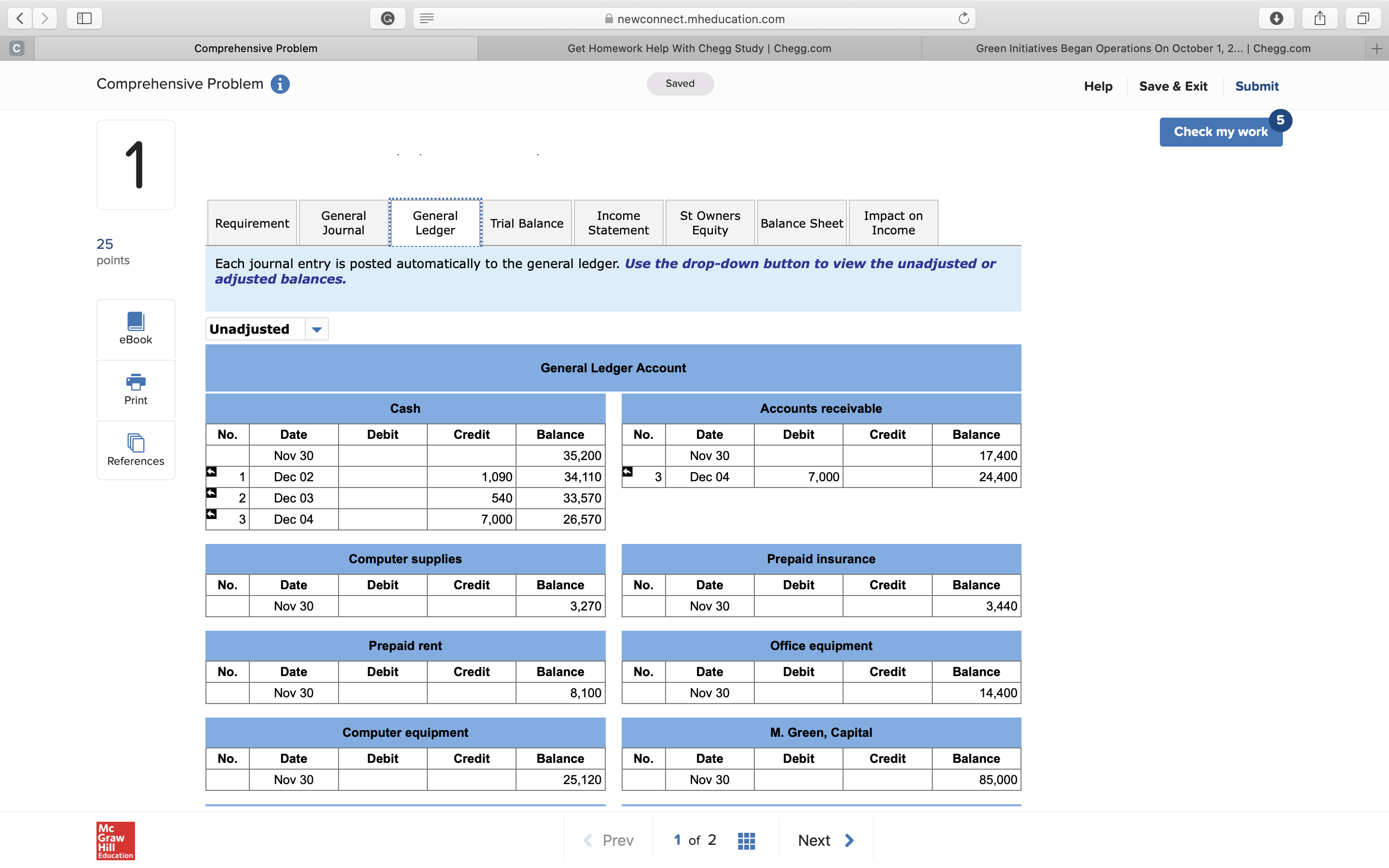
Task: Go to the Next question
Action: coord(825,841)
